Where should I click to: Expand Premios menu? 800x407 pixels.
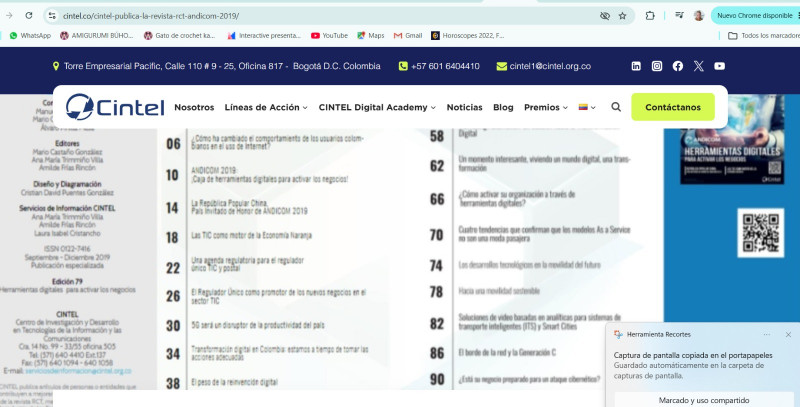click(x=545, y=107)
